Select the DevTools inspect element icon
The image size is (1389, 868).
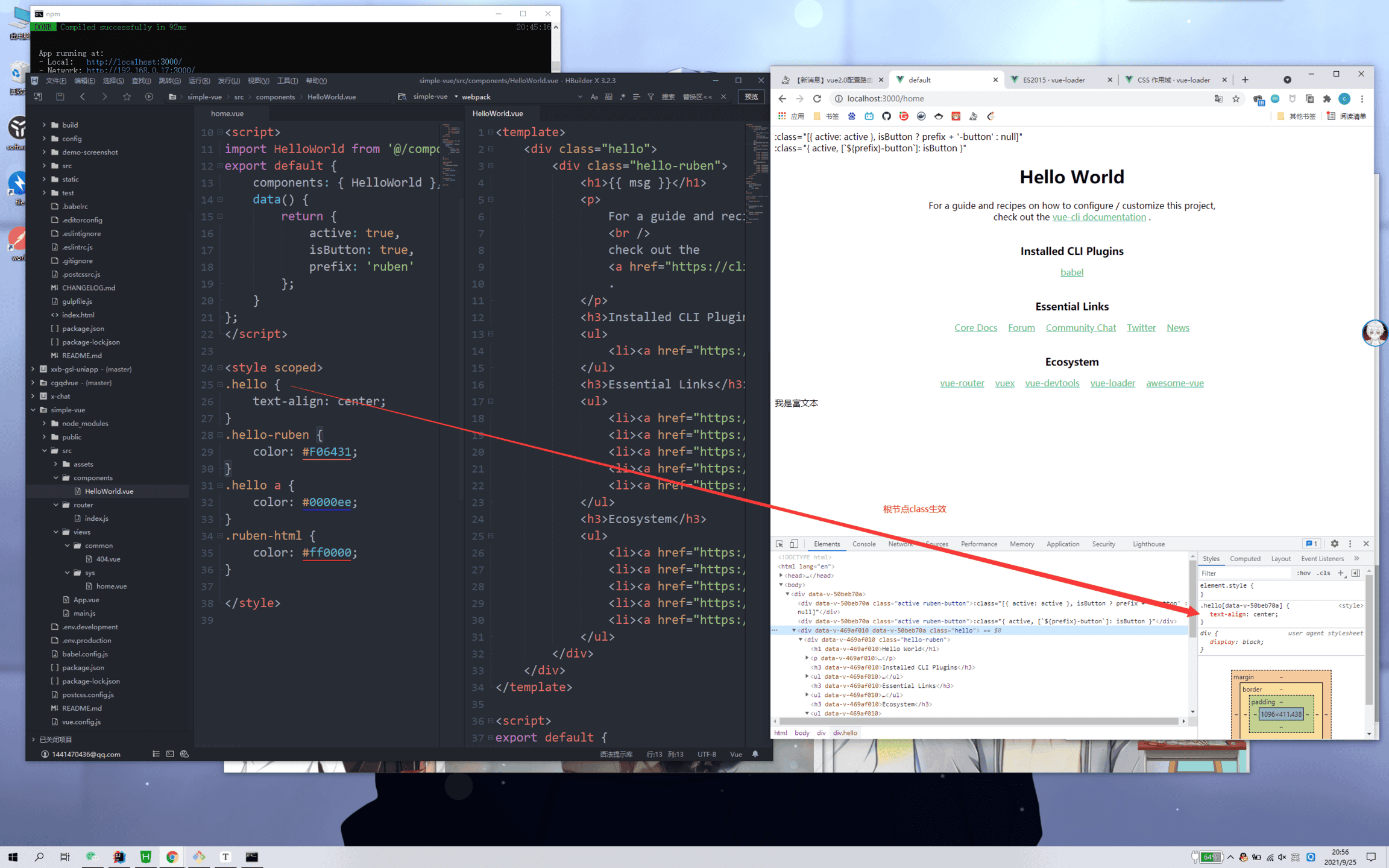point(780,544)
